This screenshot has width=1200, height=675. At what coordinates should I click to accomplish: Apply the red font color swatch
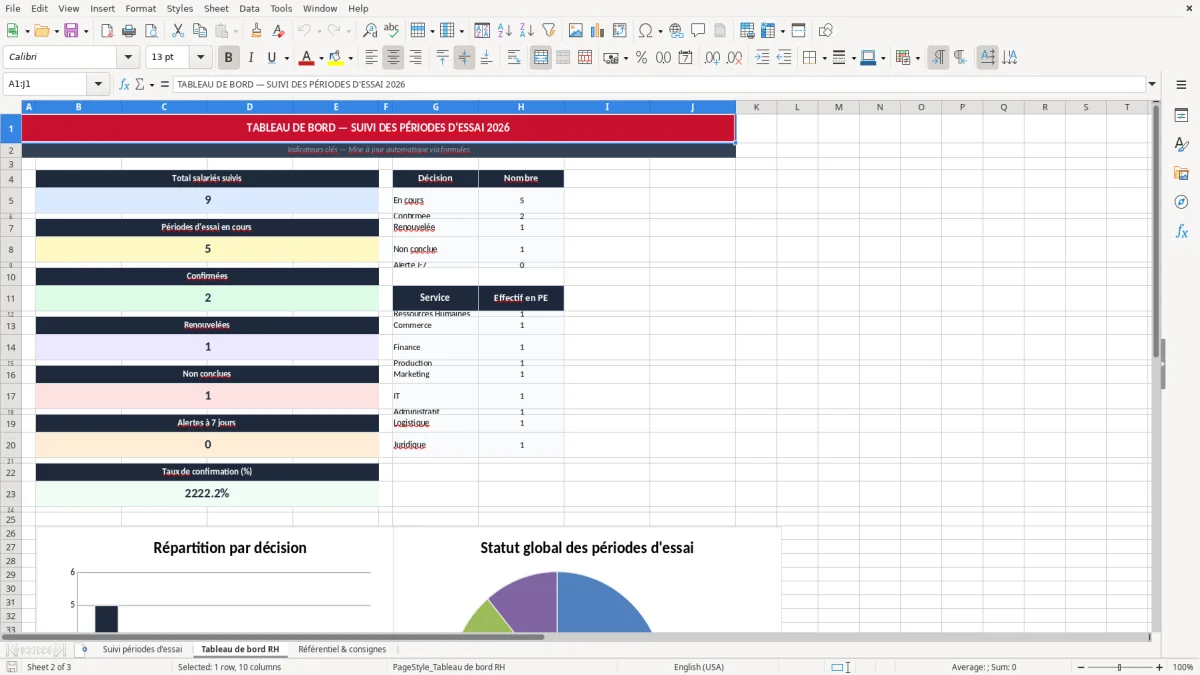pos(307,58)
